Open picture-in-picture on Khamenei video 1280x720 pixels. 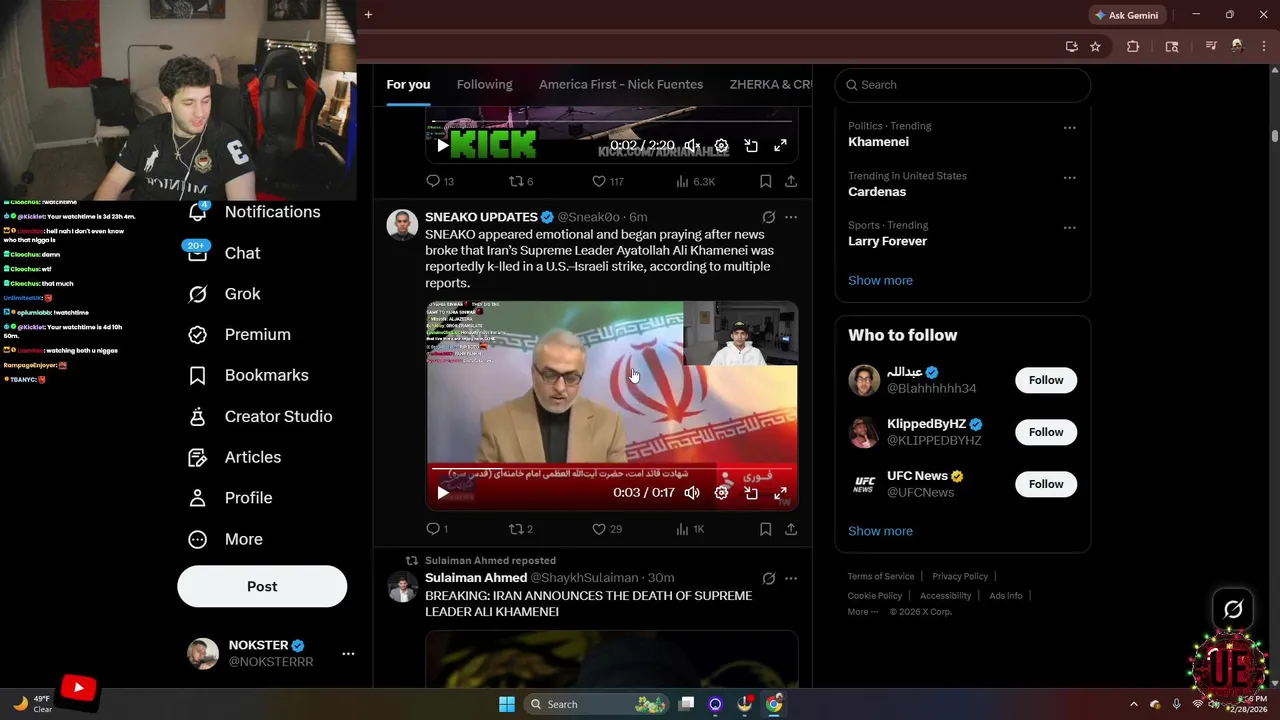(751, 493)
